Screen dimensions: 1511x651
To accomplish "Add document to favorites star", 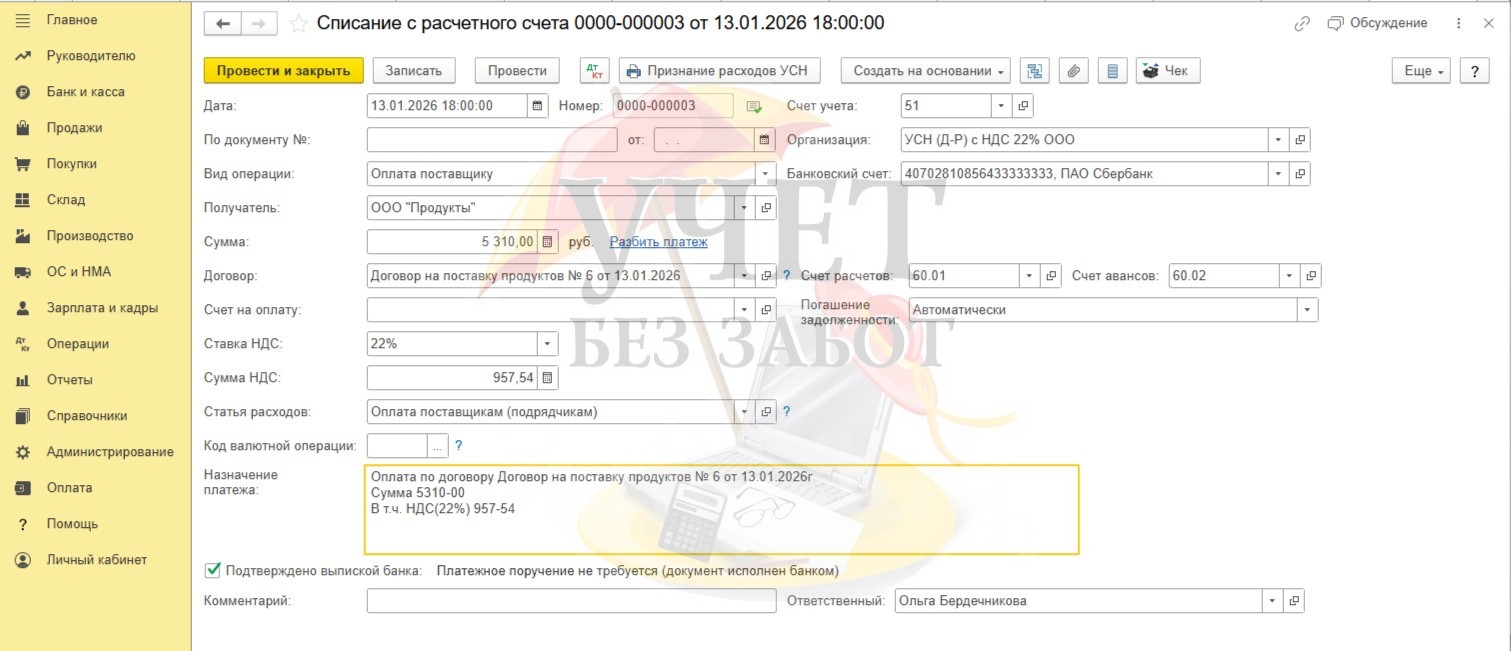I will point(298,23).
